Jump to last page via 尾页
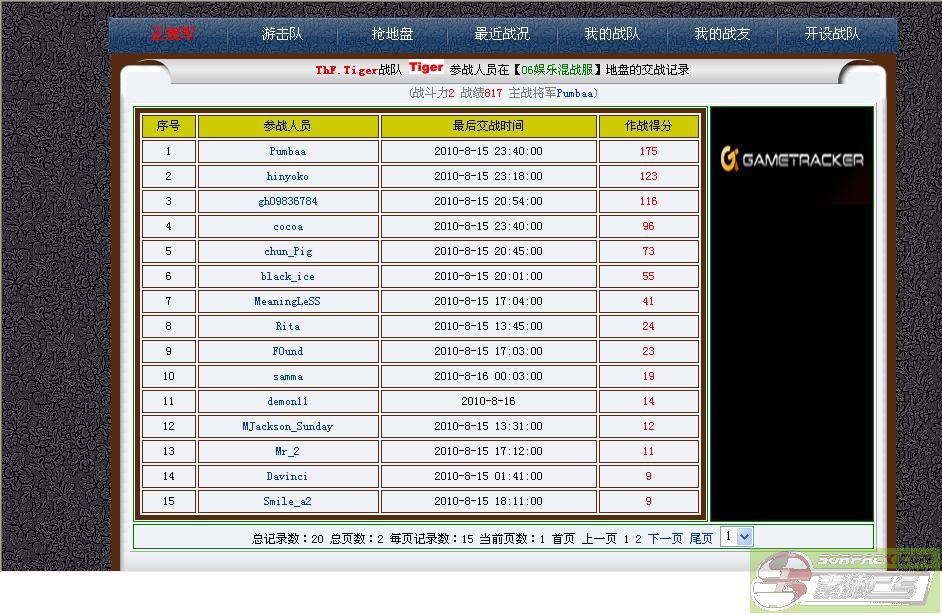This screenshot has height=615, width=942. tap(701, 539)
